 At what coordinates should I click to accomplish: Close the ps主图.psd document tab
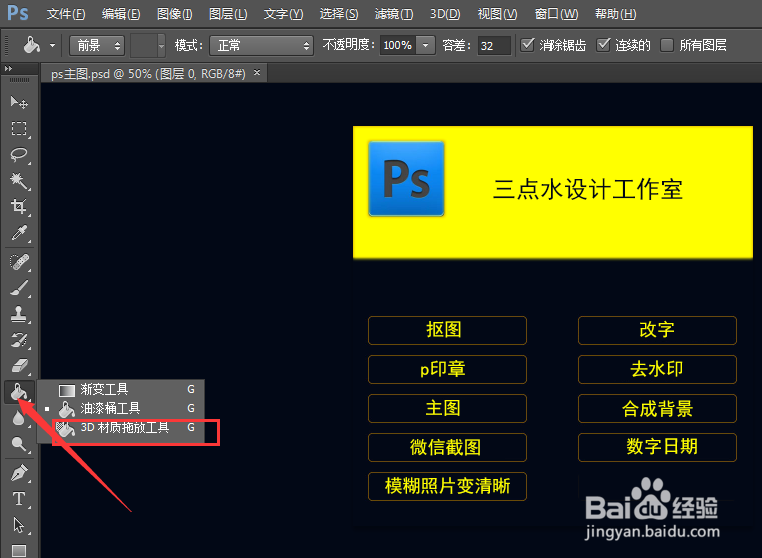click(257, 72)
